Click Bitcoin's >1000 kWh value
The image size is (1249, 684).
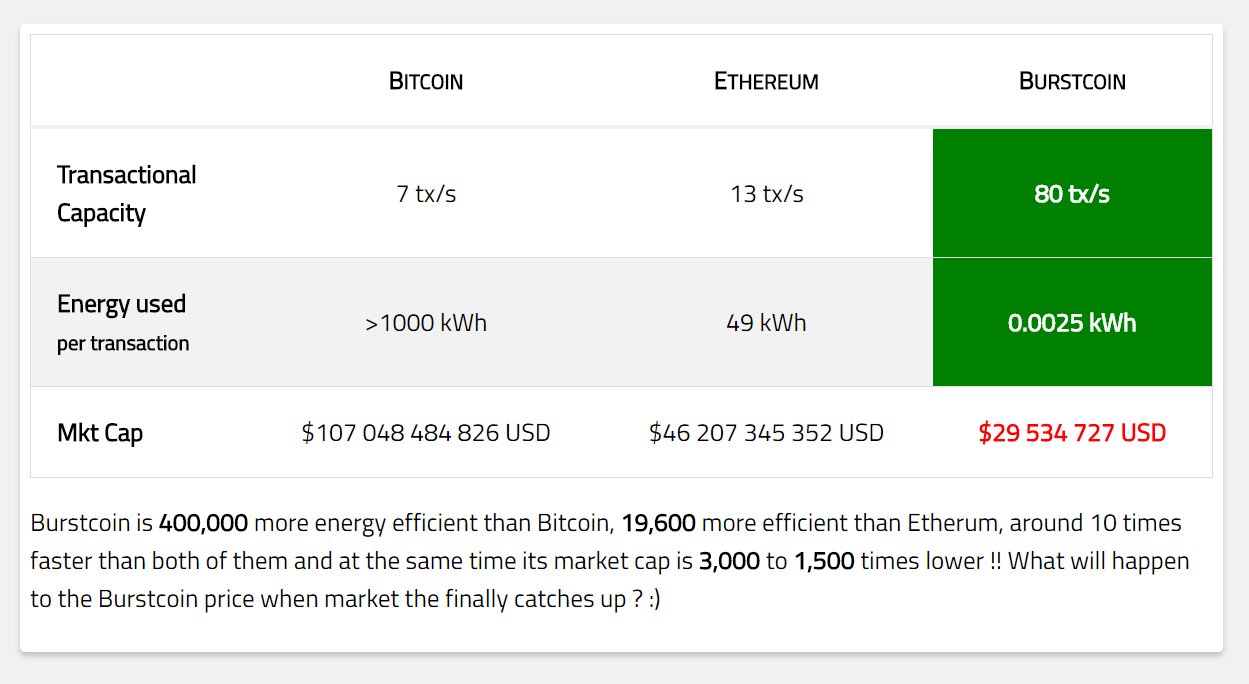pos(426,323)
